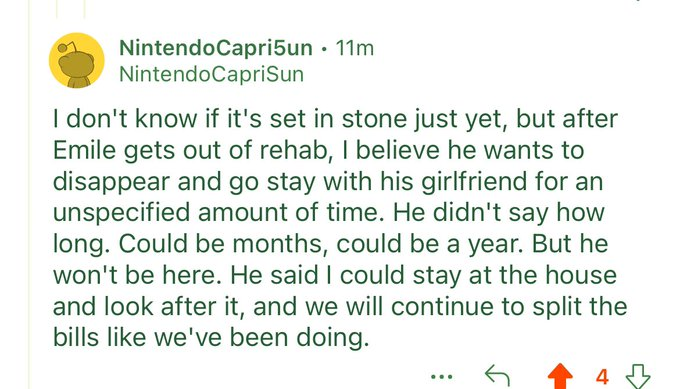Select the comment body paragraph
680x389 pixels.
point(340,228)
